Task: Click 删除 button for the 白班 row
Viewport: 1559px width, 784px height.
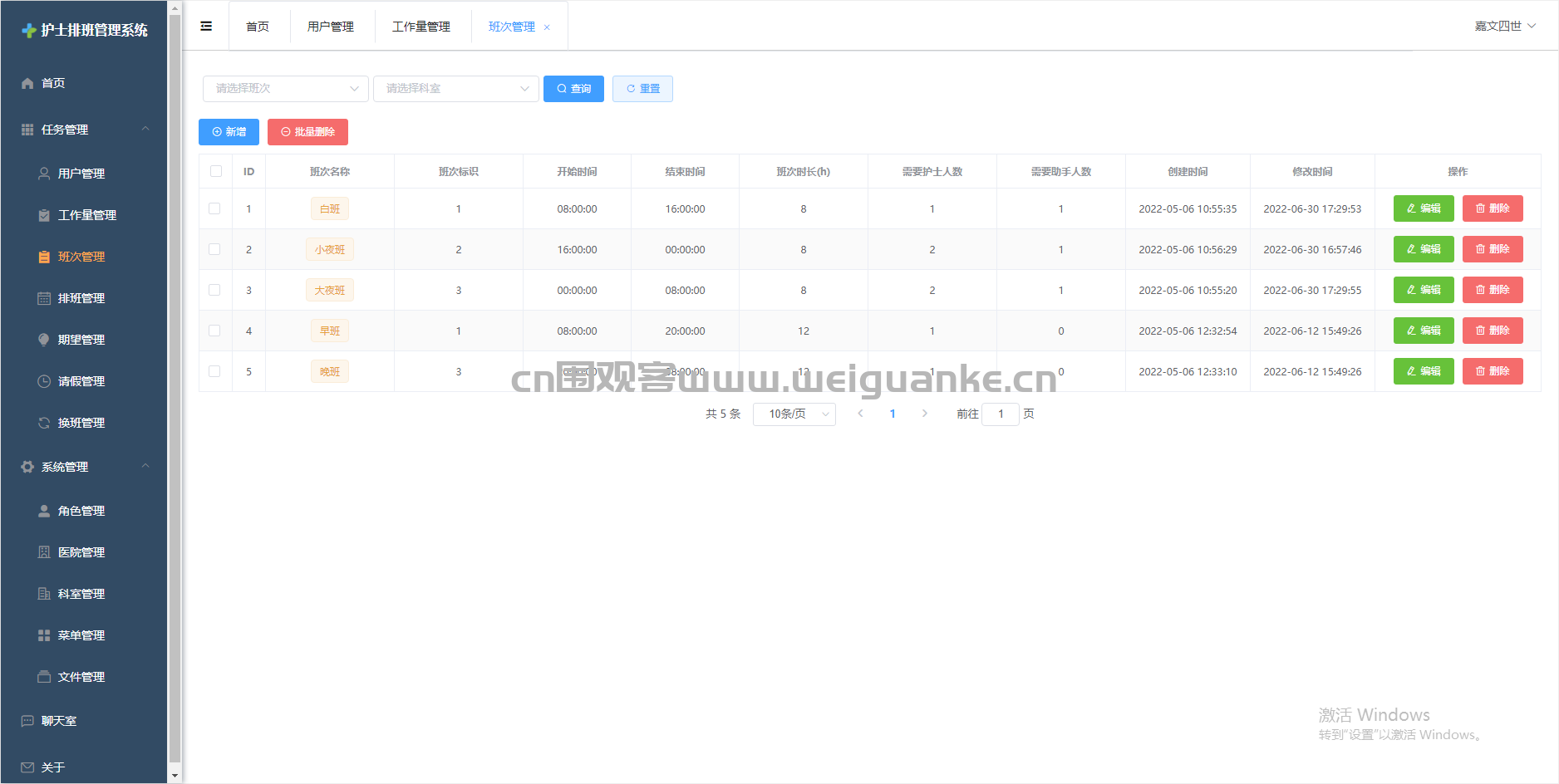Action: click(1493, 208)
